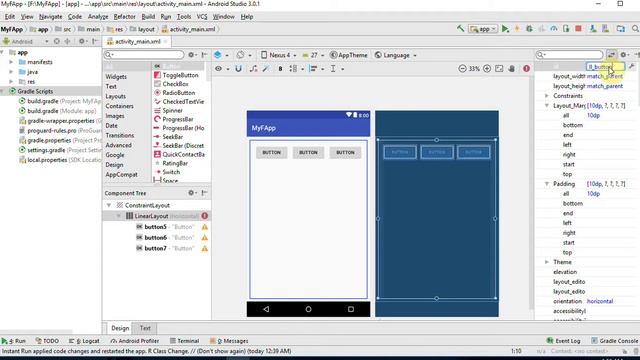Open the Terminal tool window

click(x=184, y=341)
